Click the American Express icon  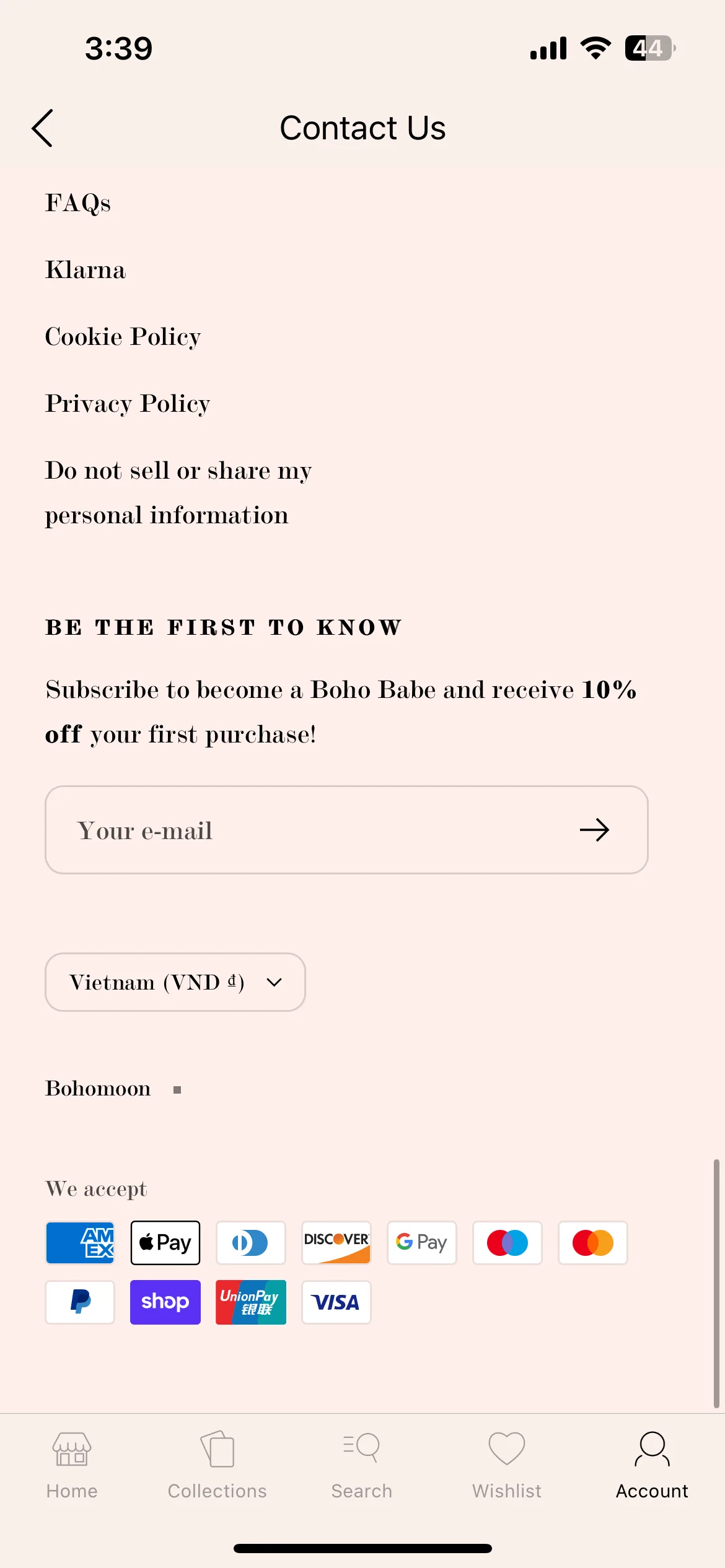(80, 1243)
